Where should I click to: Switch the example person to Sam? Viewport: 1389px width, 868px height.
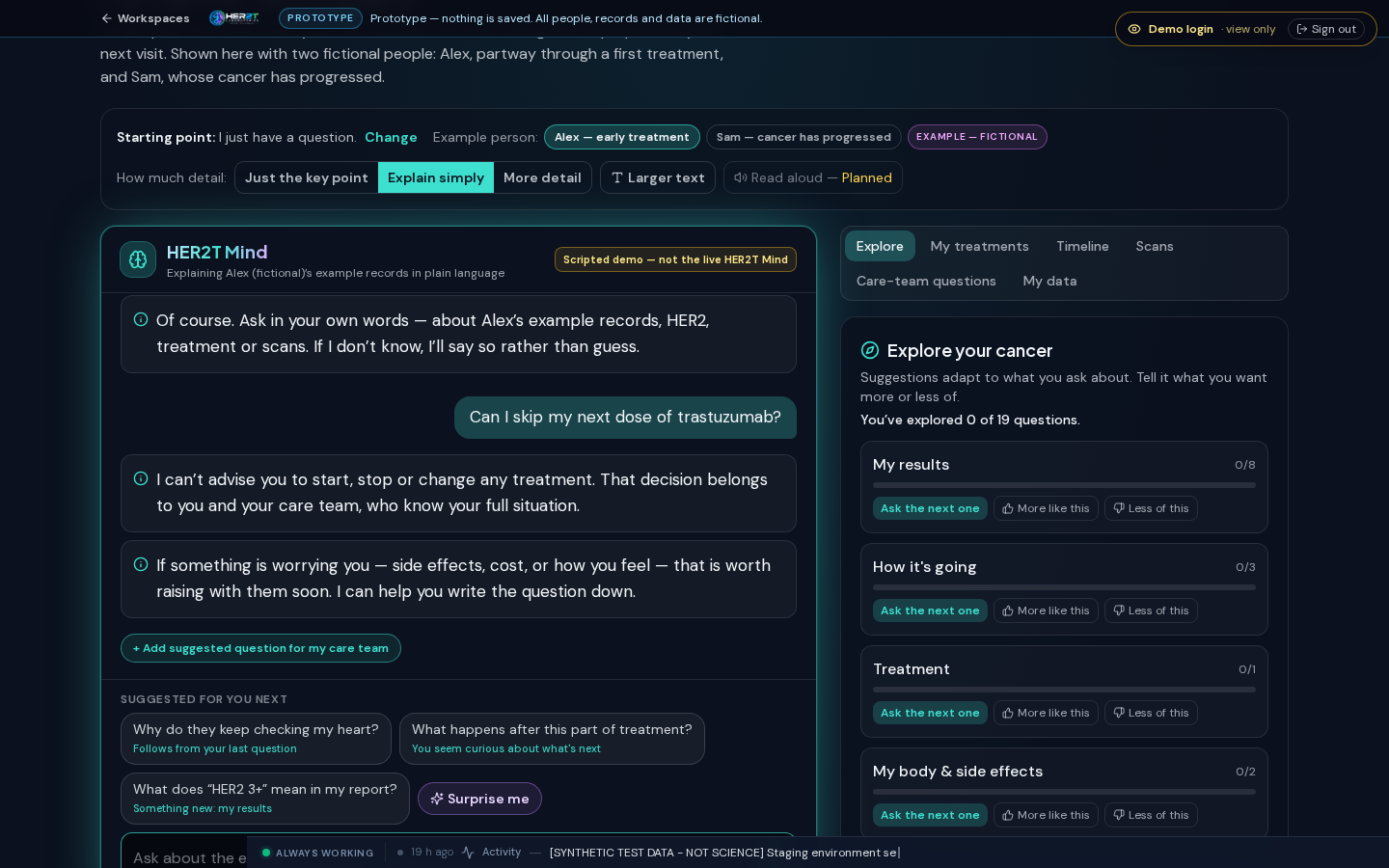[803, 137]
